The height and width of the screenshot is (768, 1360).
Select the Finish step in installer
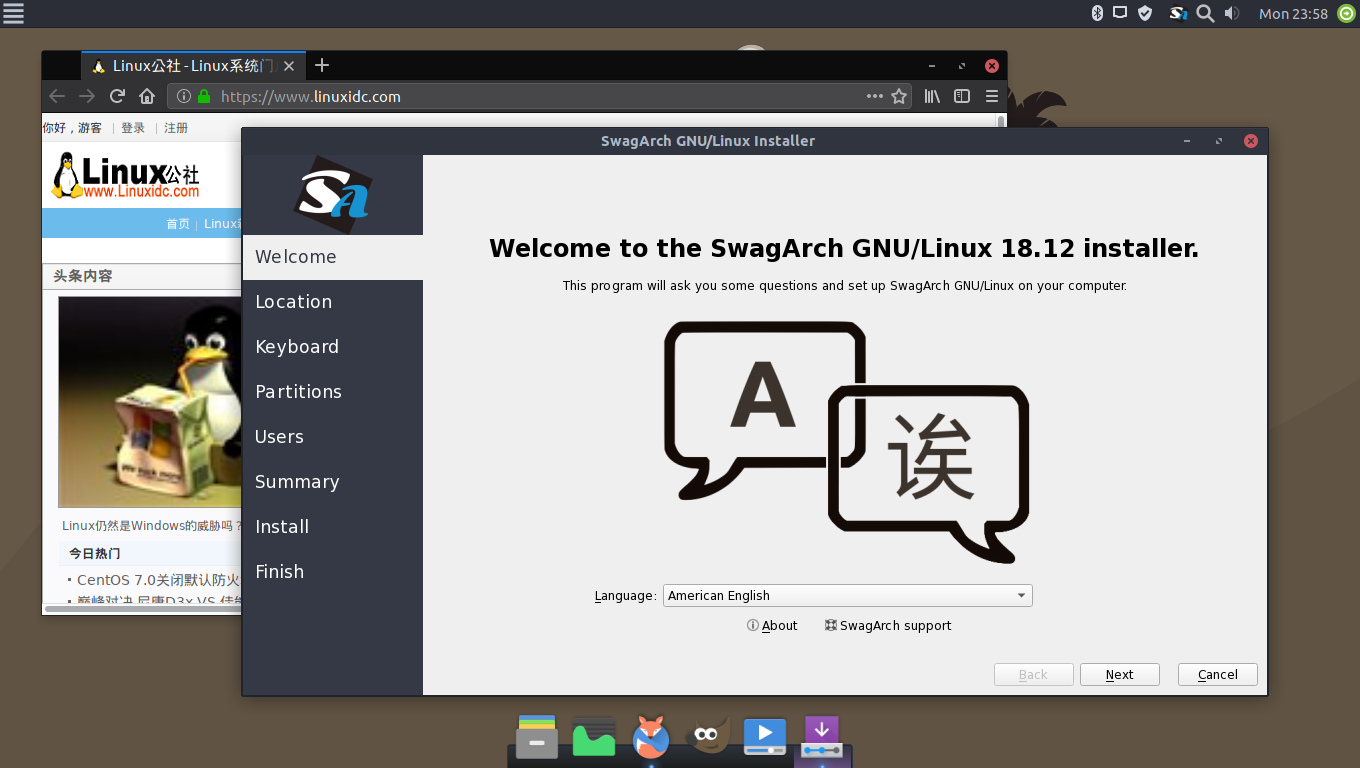[332, 572]
